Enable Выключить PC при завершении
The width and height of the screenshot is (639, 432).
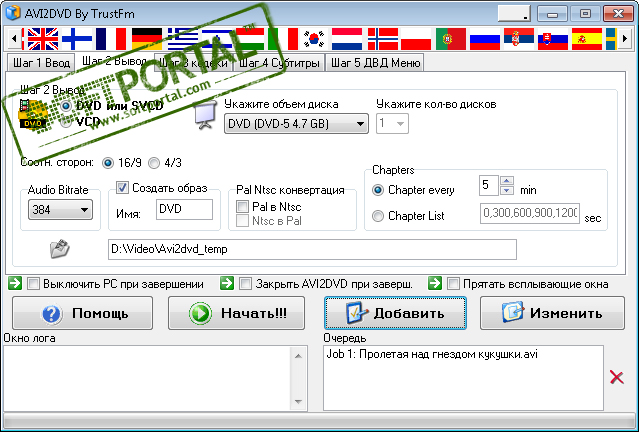(33, 283)
